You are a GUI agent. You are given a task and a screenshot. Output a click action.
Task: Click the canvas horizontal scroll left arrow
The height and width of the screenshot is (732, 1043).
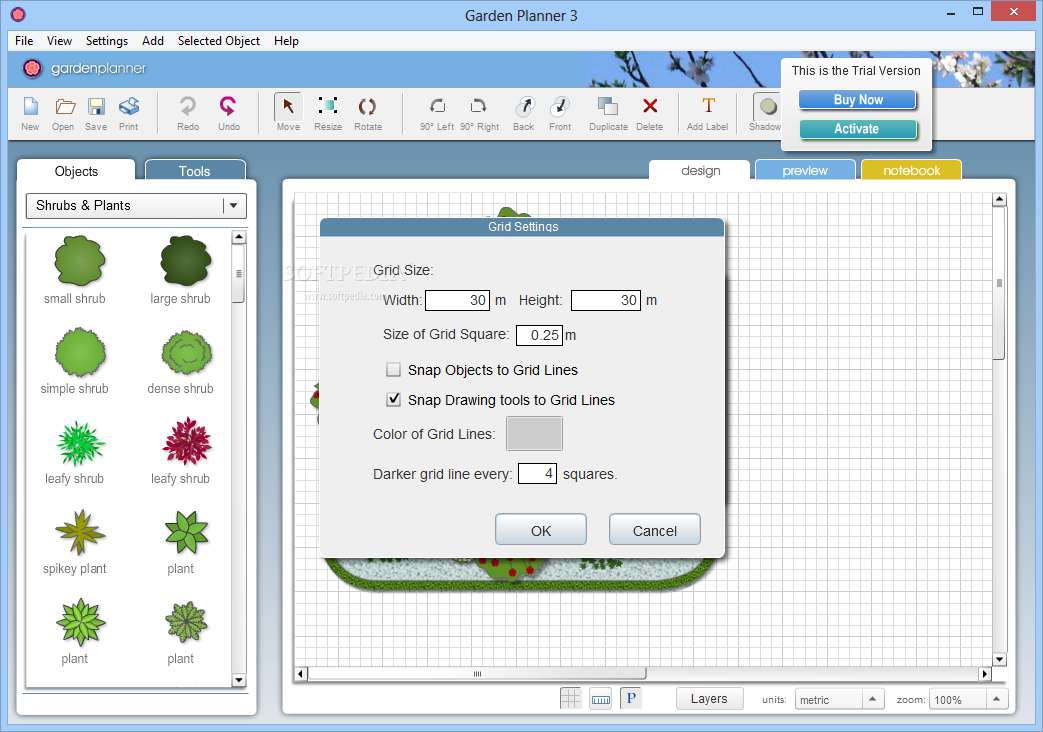pyautogui.click(x=301, y=674)
